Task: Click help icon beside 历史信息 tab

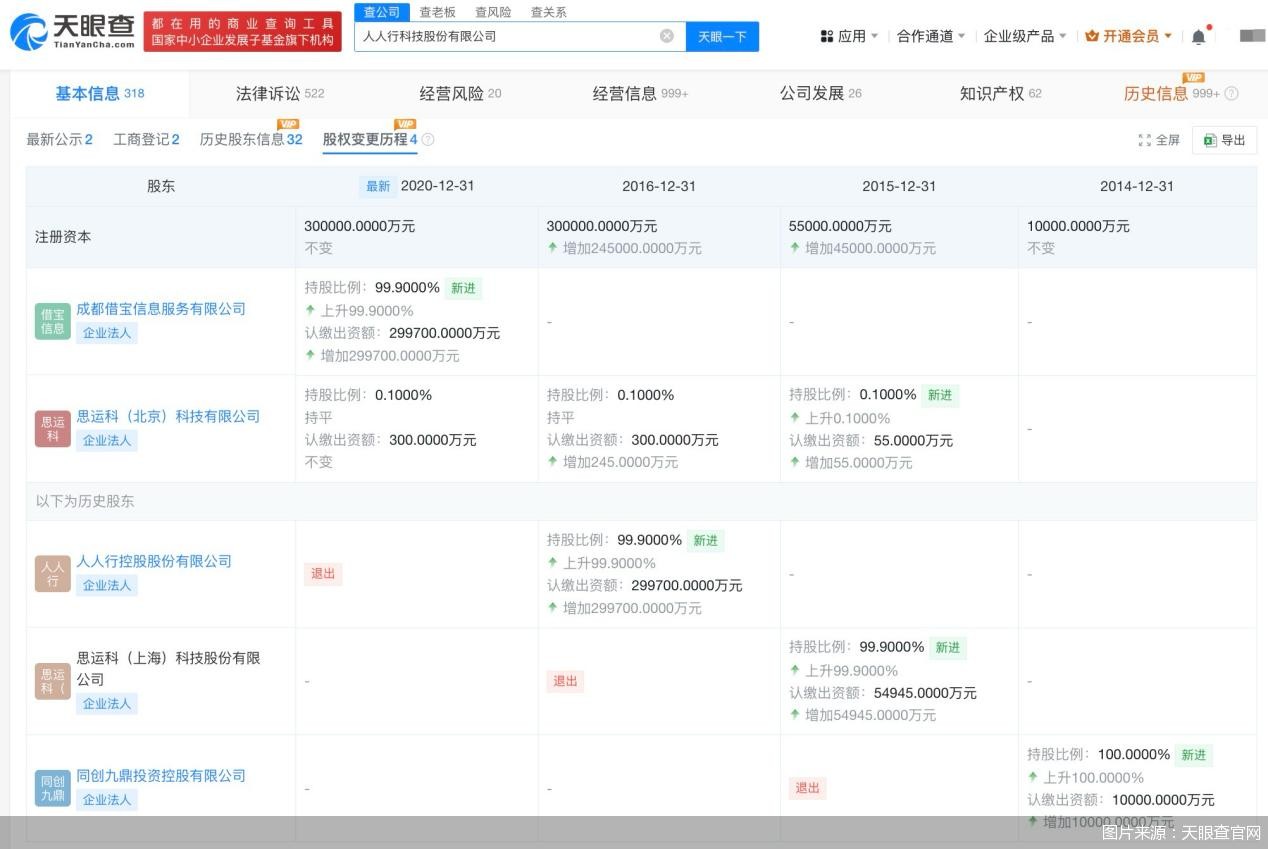Action: click(x=1231, y=94)
